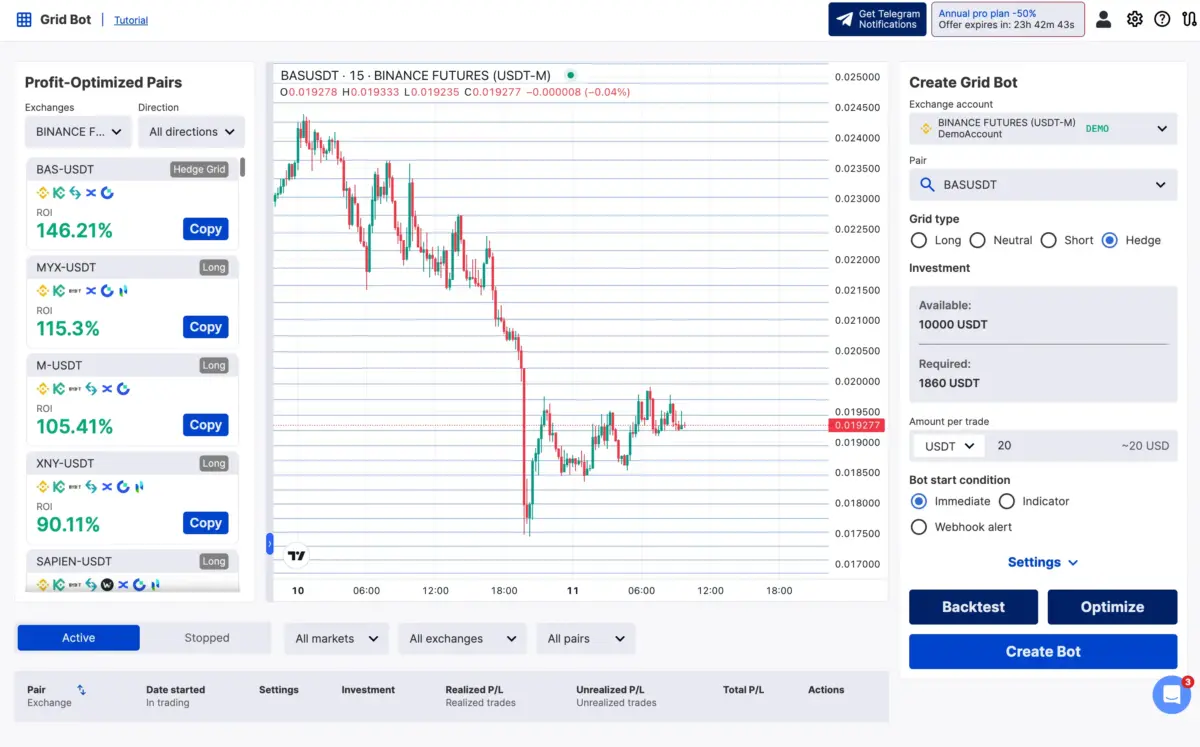Click Bybit icon in MYX-USDT card

(75, 290)
